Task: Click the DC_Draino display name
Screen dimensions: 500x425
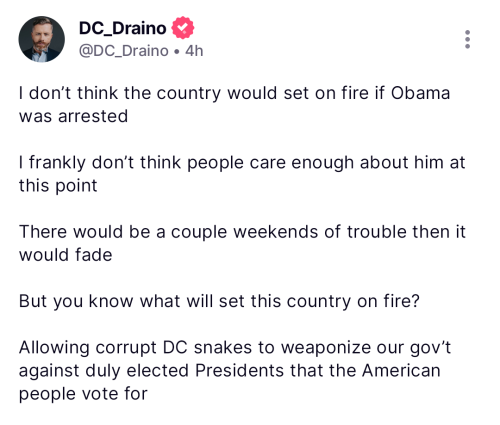Action: click(x=122, y=28)
